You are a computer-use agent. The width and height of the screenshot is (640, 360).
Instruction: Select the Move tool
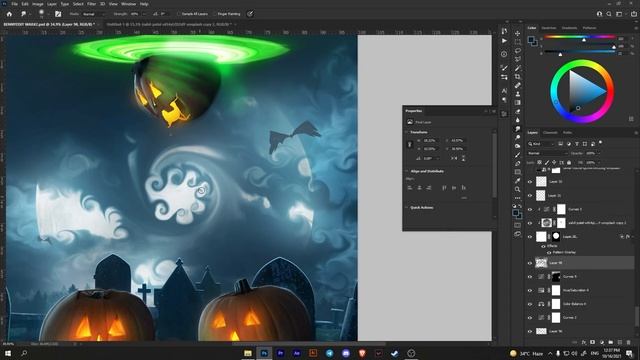[x=518, y=33]
